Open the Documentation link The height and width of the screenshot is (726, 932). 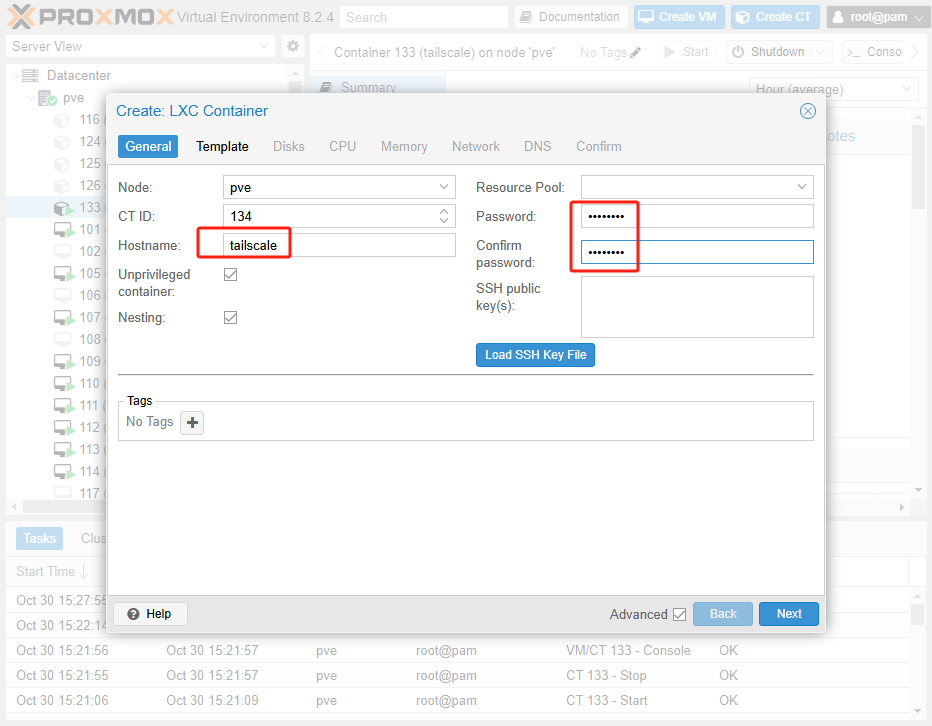pyautogui.click(x=570, y=17)
